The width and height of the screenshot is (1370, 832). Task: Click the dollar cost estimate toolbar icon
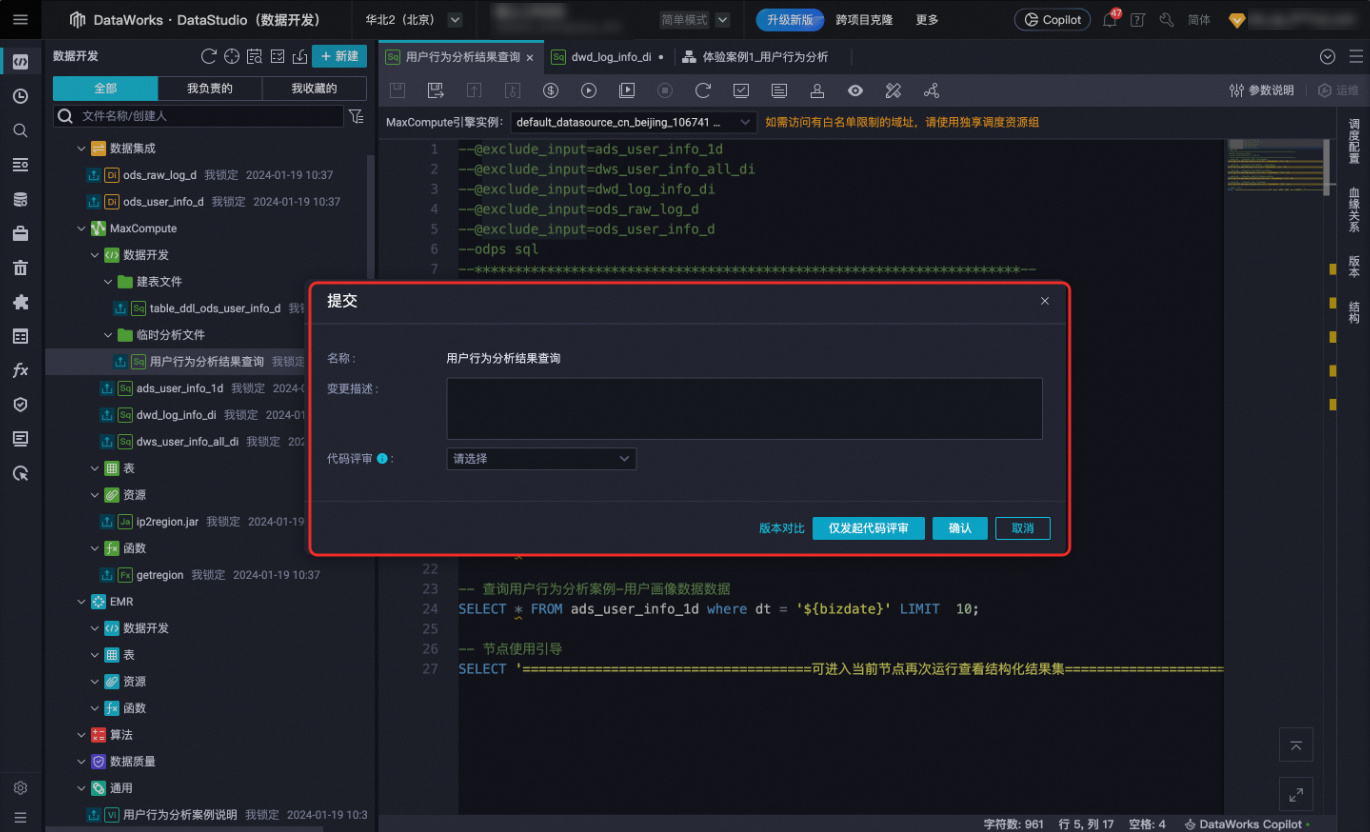(550, 90)
